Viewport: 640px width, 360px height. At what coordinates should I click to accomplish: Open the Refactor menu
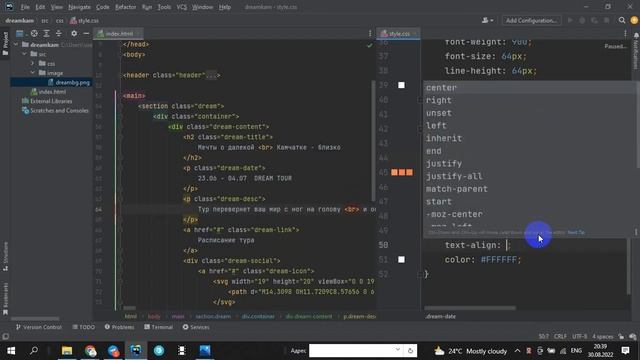(x=126, y=7)
